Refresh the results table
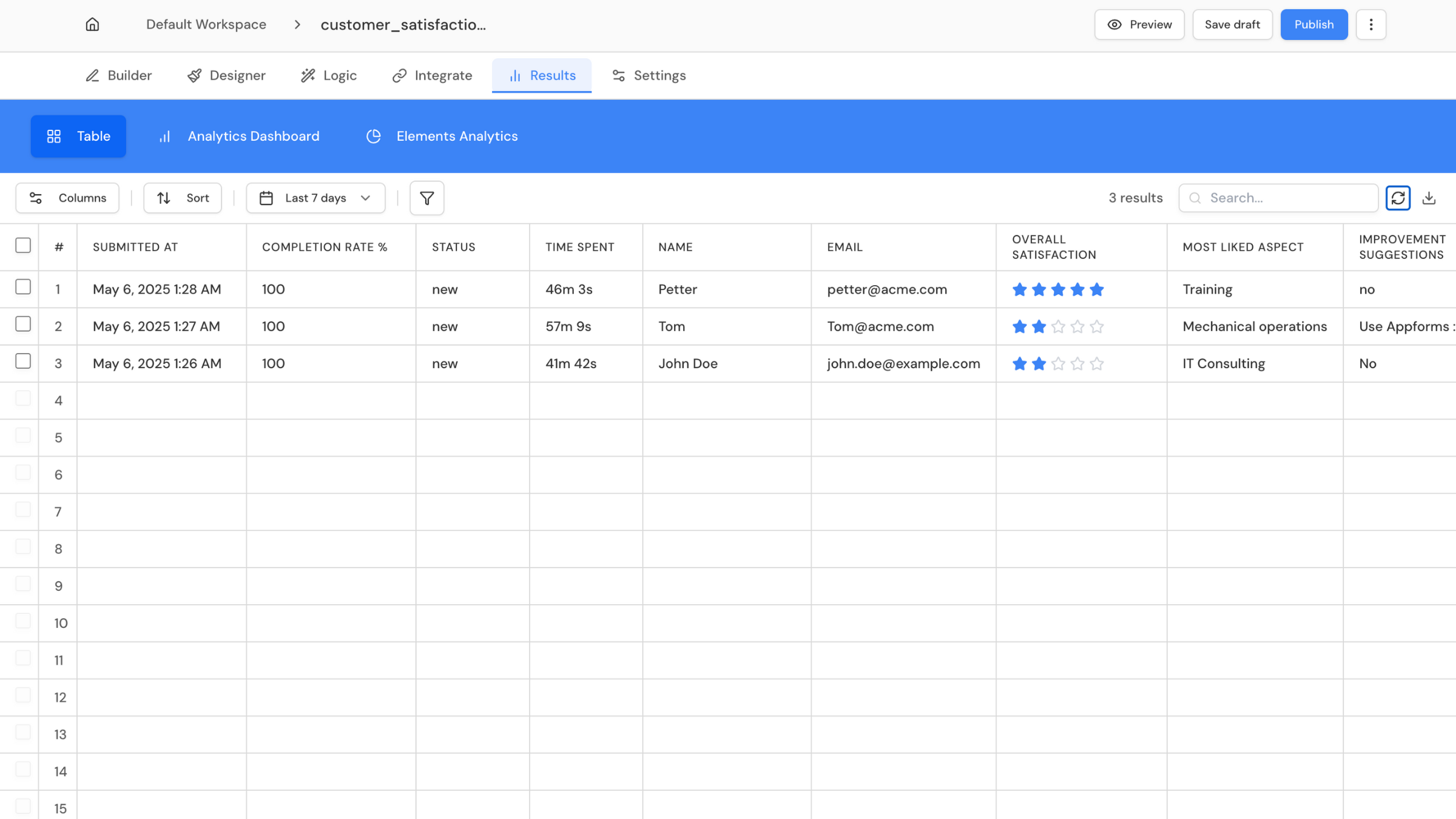The image size is (1456, 819). click(x=1398, y=198)
